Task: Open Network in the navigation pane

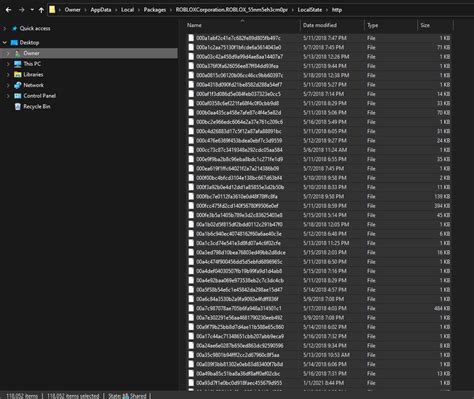Action: click(33, 85)
